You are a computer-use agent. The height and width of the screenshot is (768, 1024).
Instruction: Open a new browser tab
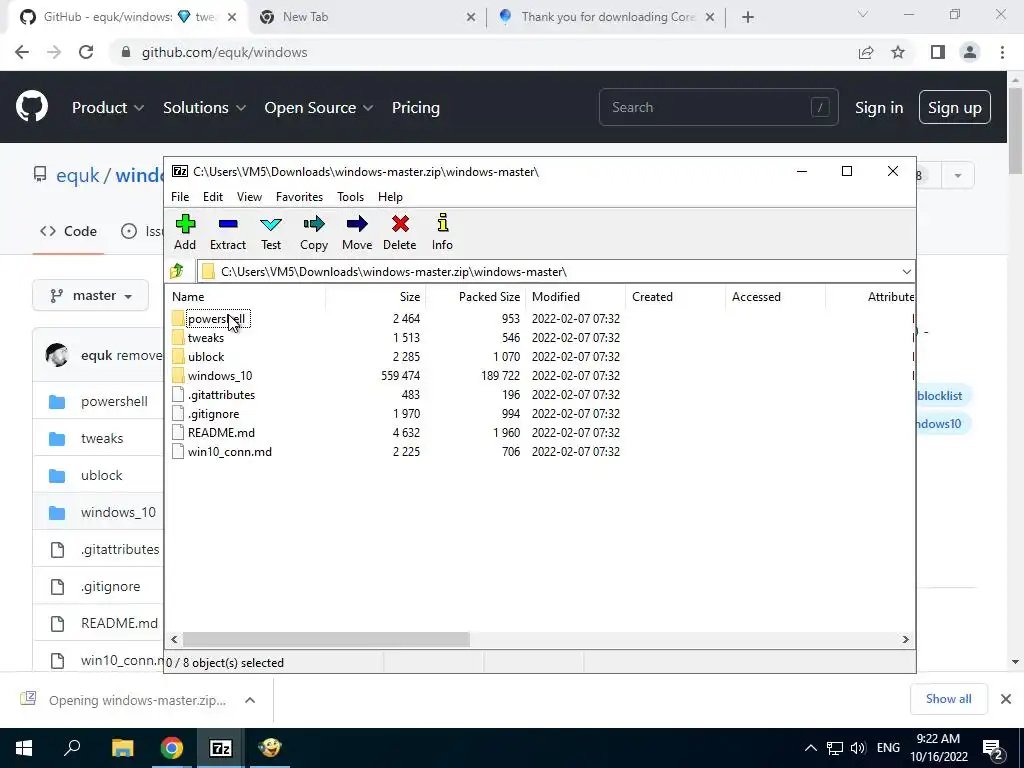pyautogui.click(x=748, y=17)
